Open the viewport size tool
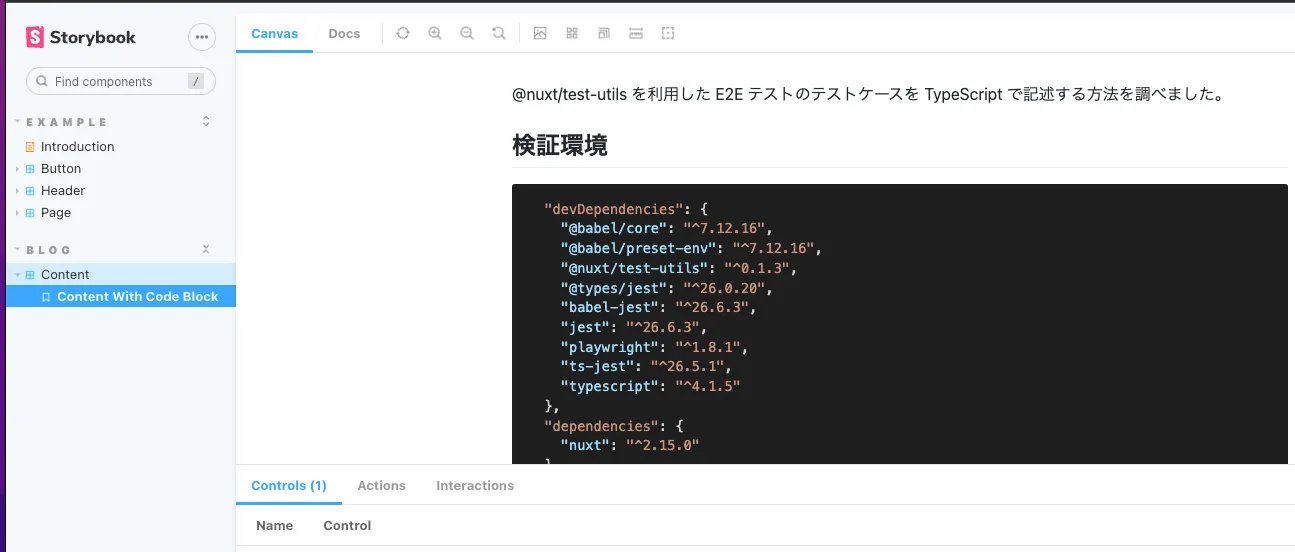Screen dimensions: 1295x552 coord(604,33)
